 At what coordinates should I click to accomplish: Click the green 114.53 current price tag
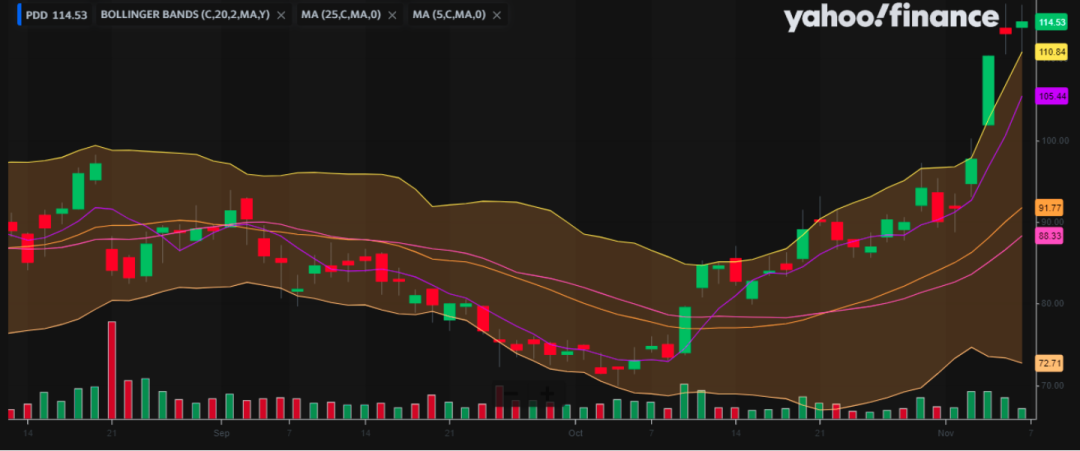(1052, 23)
